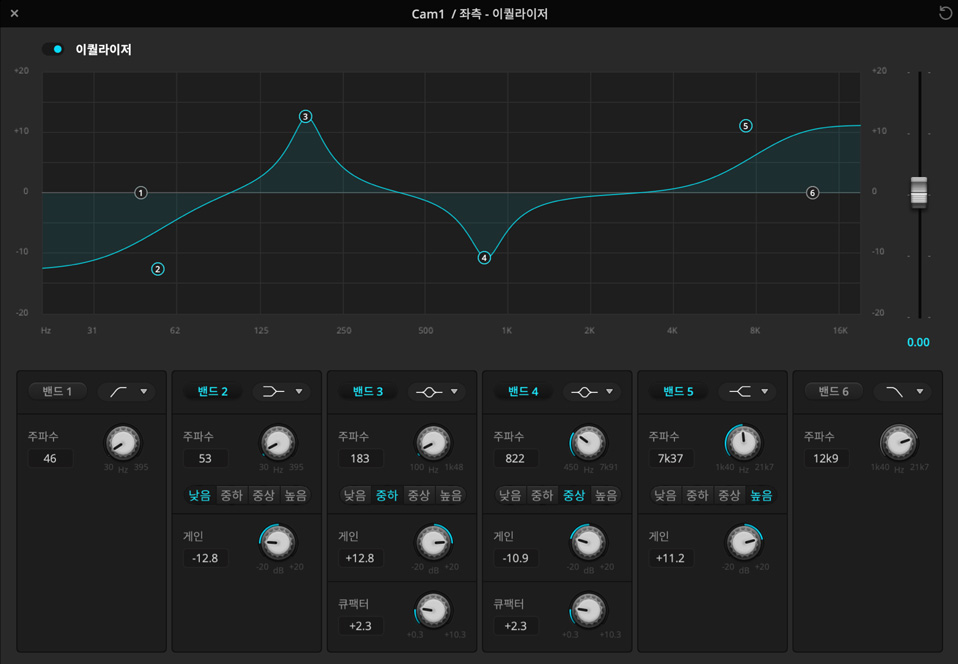Click the output gain fader handle
Viewport: 958px width, 664px height.
click(x=919, y=192)
